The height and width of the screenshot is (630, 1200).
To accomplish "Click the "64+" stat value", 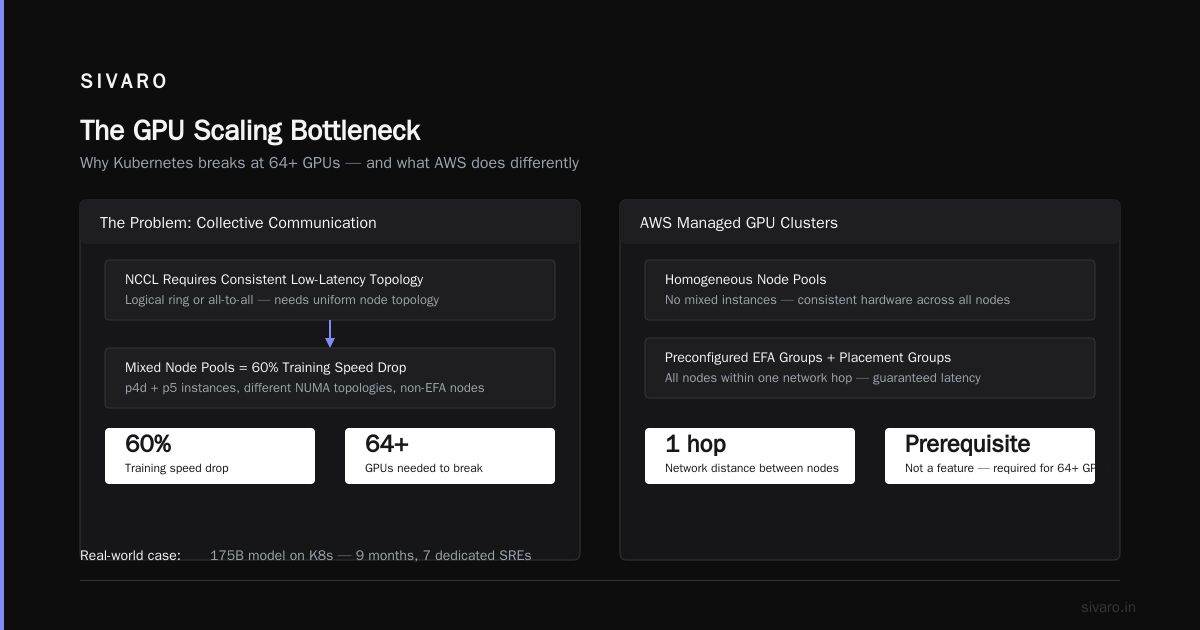I will pyautogui.click(x=387, y=444).
